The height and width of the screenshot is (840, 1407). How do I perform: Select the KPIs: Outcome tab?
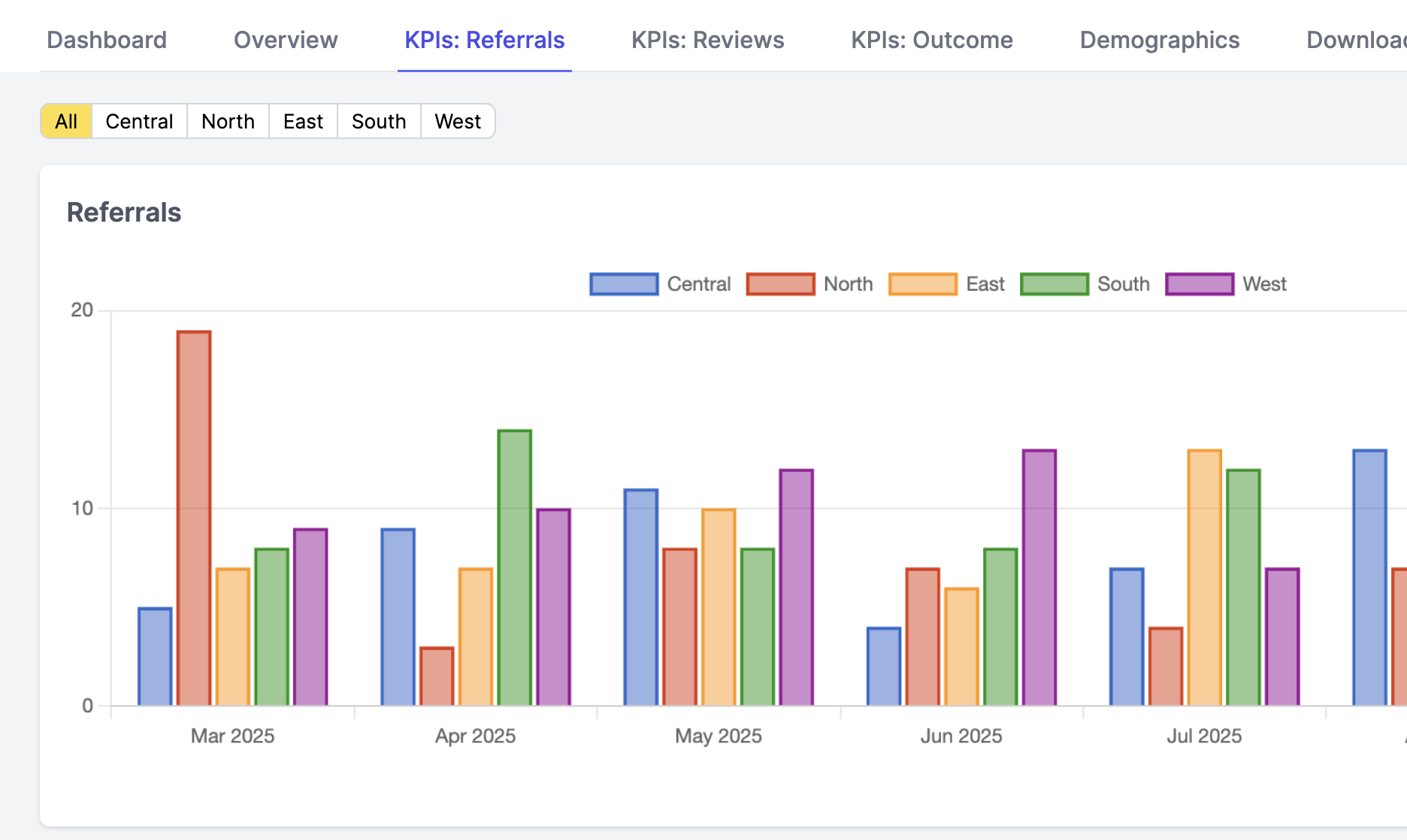(x=931, y=40)
